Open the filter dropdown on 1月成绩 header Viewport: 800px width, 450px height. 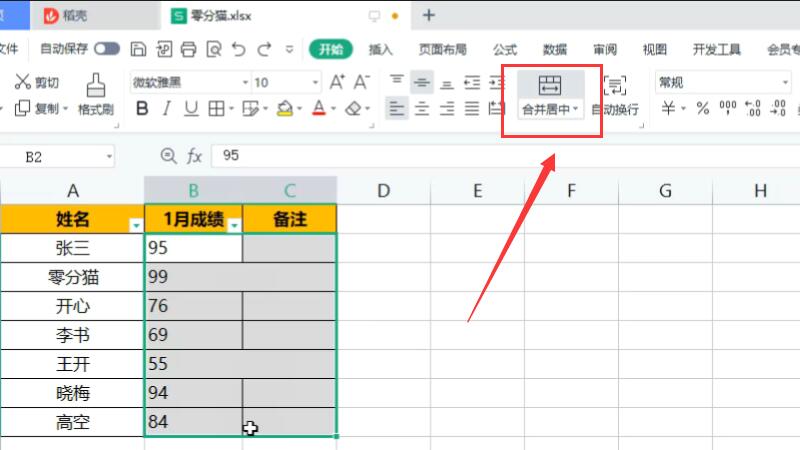[x=233, y=226]
